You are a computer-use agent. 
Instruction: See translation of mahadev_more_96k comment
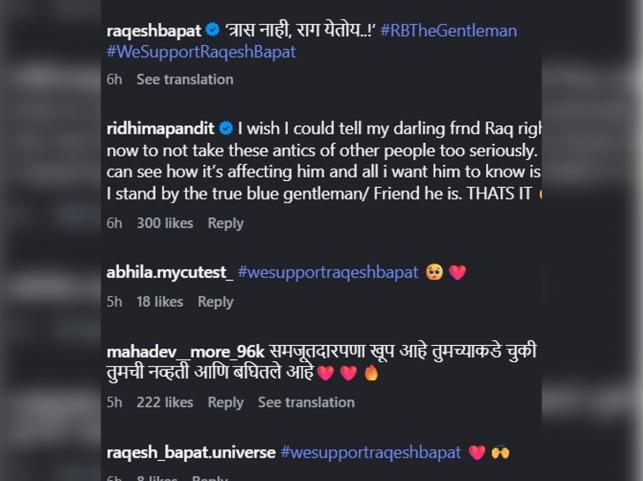coord(306,402)
